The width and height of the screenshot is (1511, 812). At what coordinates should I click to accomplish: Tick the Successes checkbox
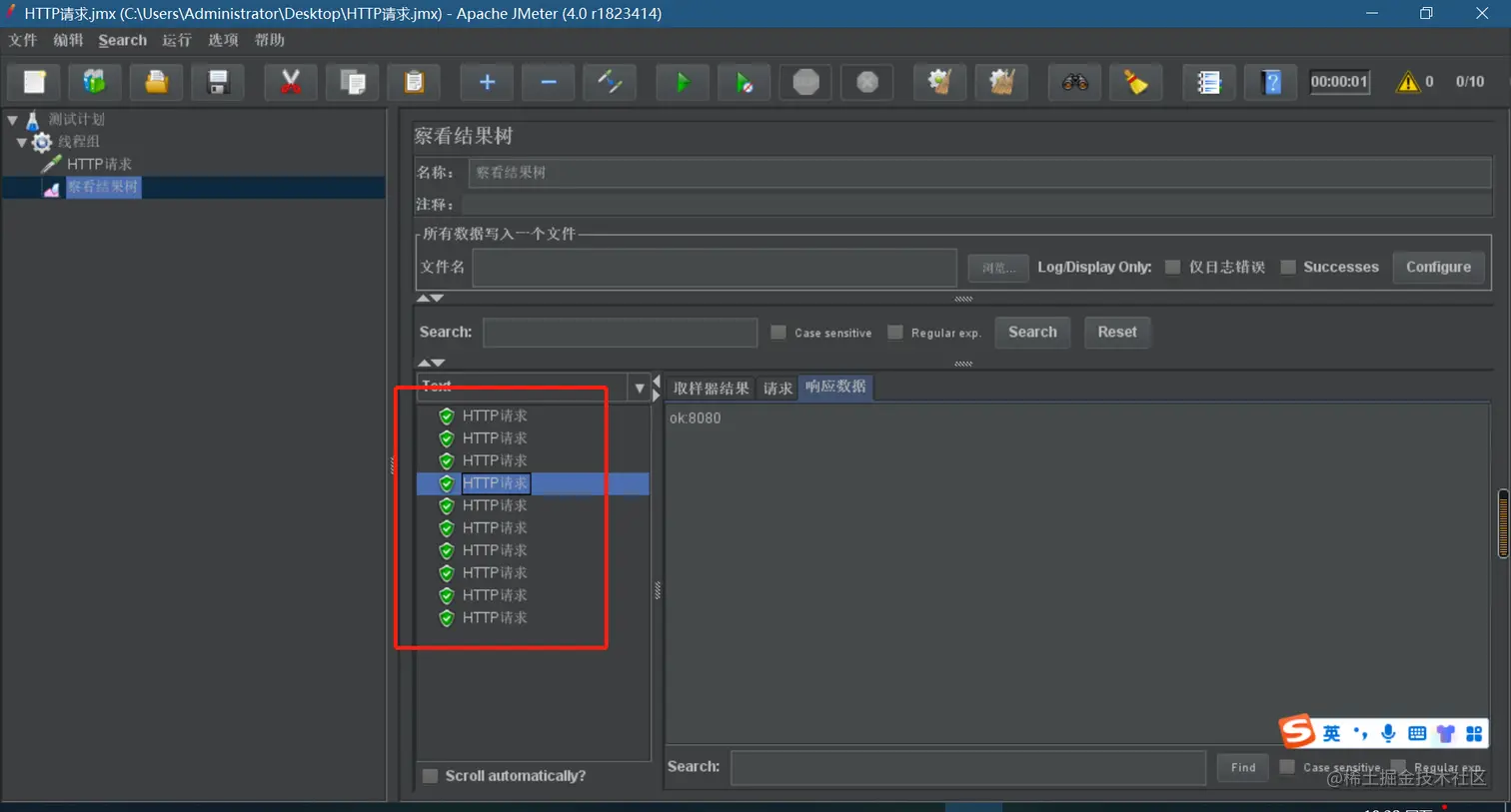click(1288, 267)
